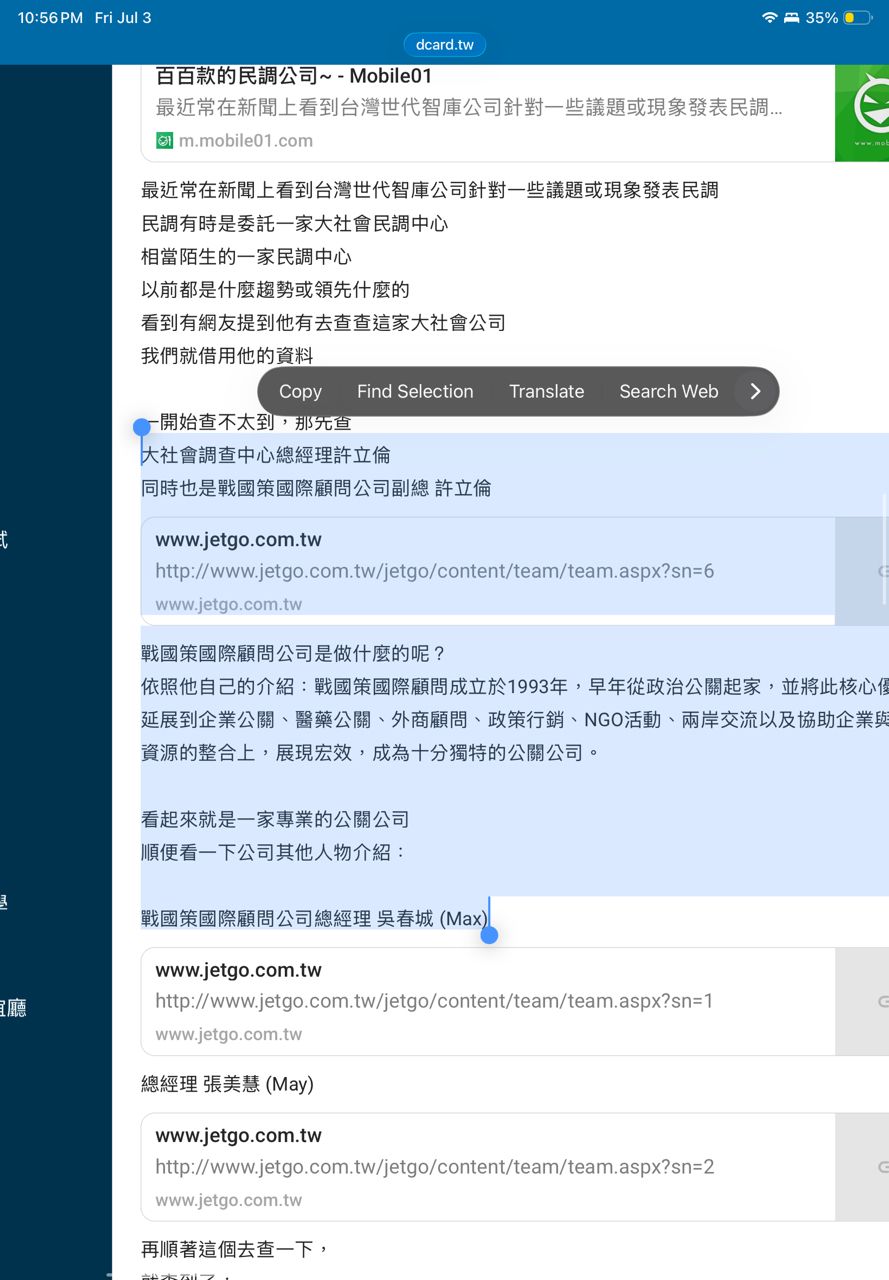Tap link icon on sn=1 card

point(882,1001)
